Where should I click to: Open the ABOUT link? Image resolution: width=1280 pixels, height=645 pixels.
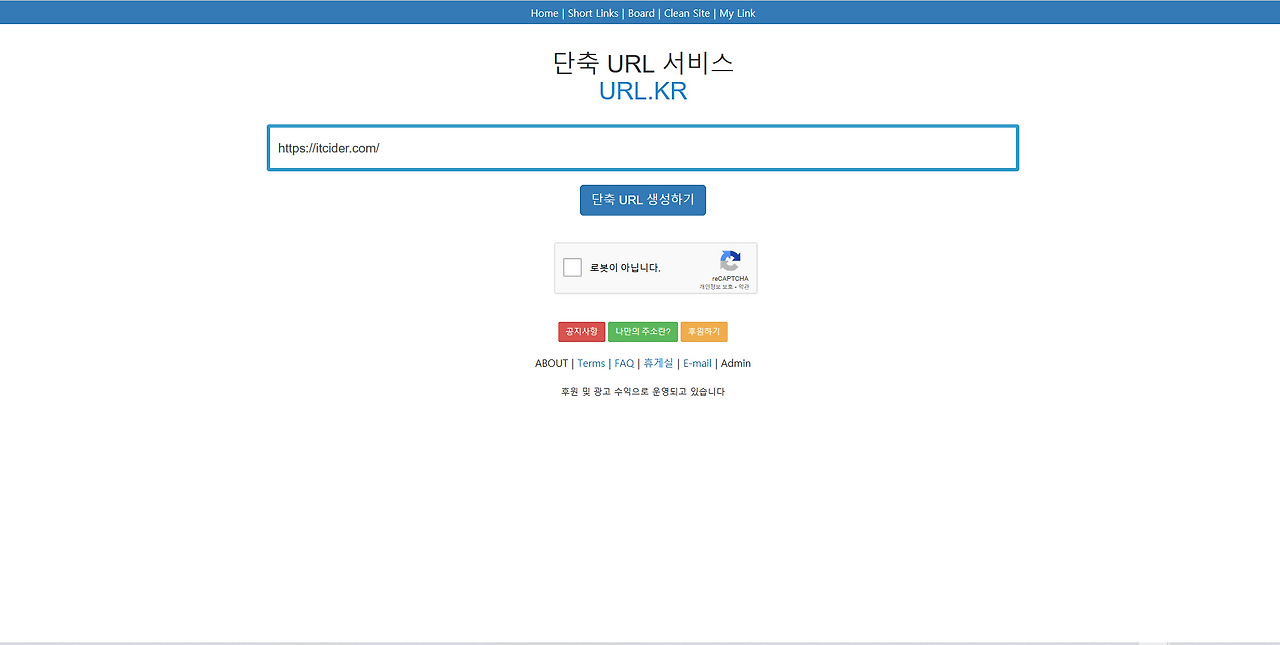pyautogui.click(x=551, y=363)
